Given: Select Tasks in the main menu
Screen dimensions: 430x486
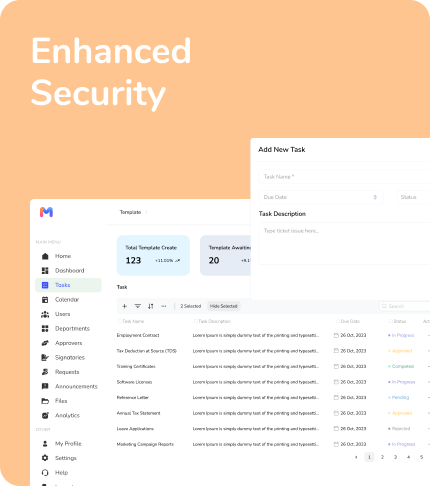Looking at the screenshot, I should tap(68, 285).
